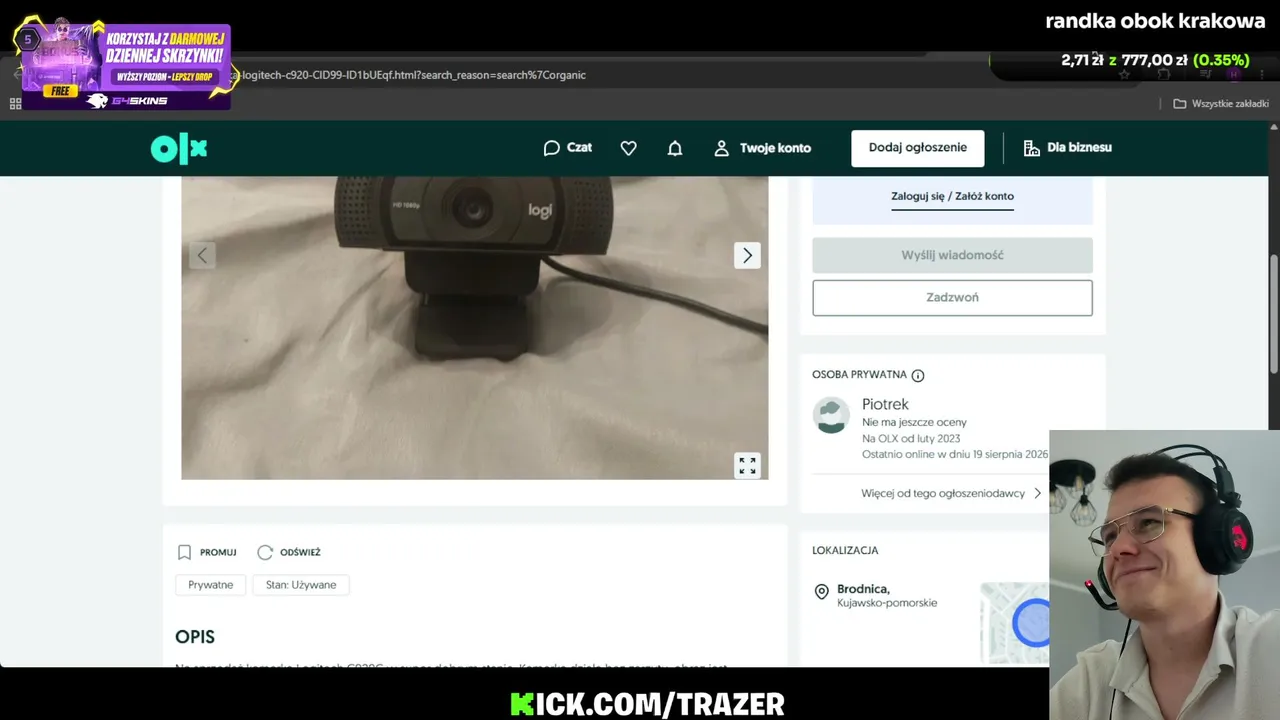Screen dimensions: 1280x720
Task: Click the G4Skins free case banner
Action: (x=124, y=65)
